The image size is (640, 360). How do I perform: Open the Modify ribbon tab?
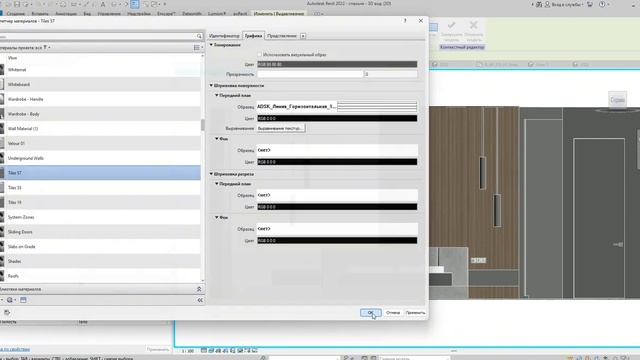tap(279, 13)
